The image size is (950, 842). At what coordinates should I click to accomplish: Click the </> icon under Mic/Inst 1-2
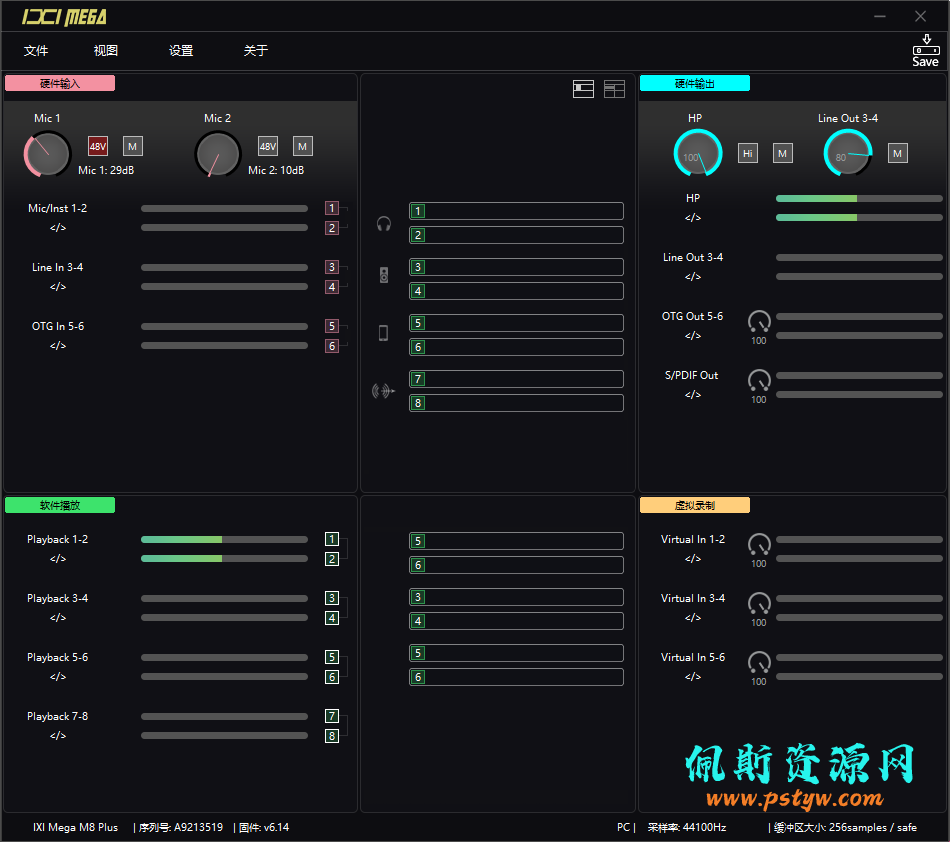[58, 228]
